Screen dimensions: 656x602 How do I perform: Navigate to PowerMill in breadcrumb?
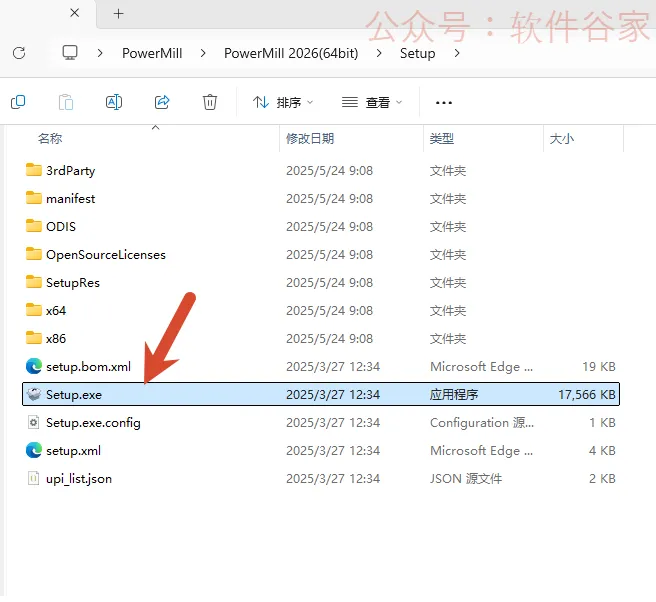tap(152, 54)
